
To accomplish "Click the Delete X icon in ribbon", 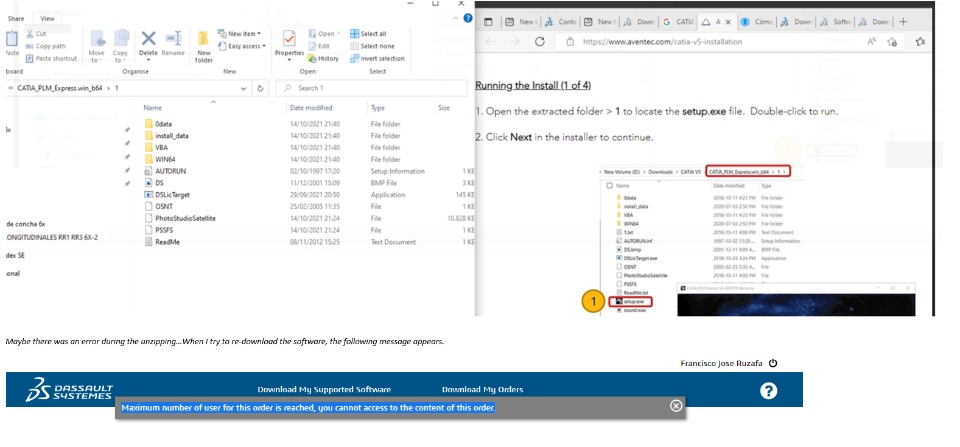I will pos(148,39).
